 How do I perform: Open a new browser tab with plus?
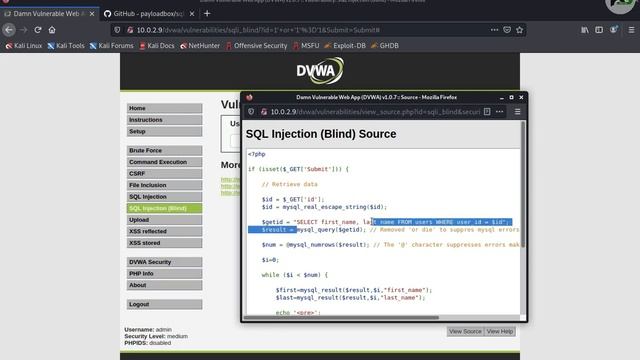(x=207, y=13)
